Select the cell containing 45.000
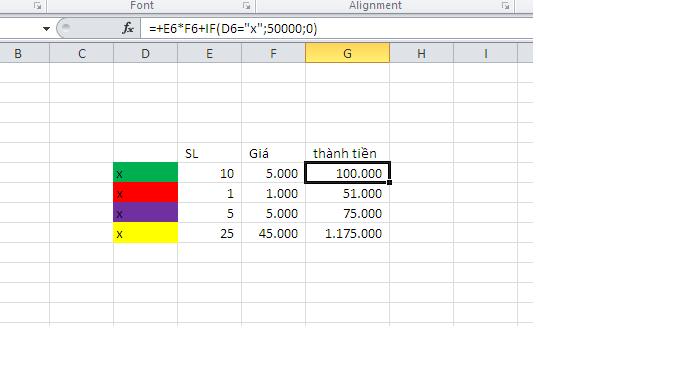Image resolution: width=683 pixels, height=384 pixels. point(274,233)
